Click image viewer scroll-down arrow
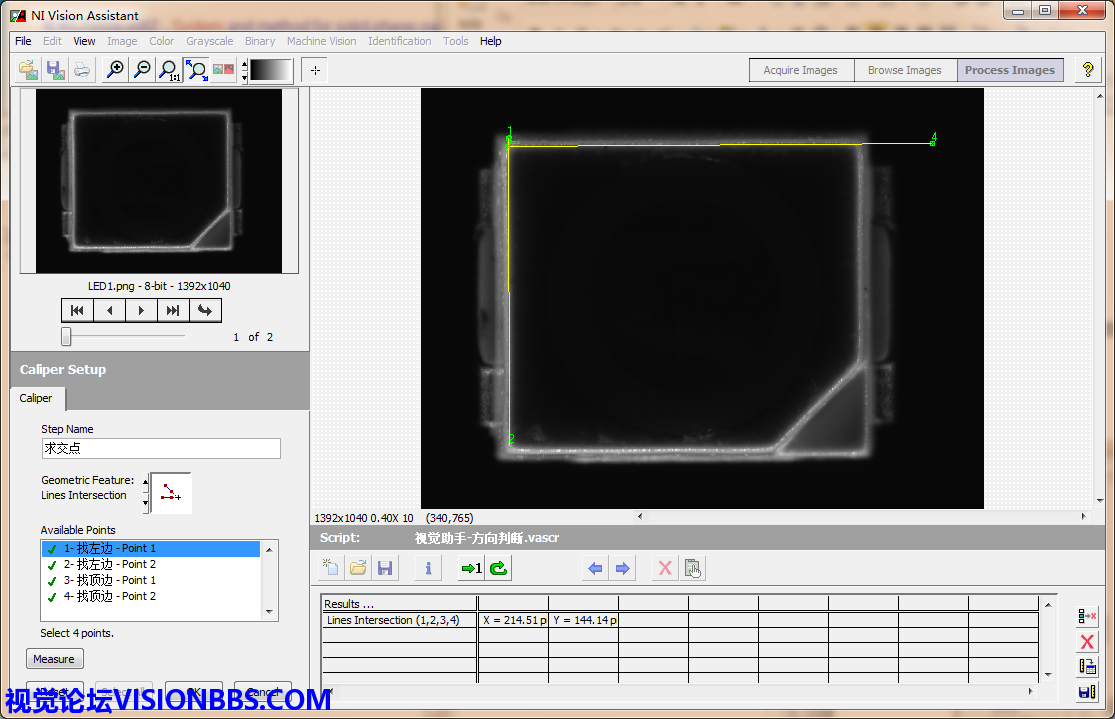 1100,501
